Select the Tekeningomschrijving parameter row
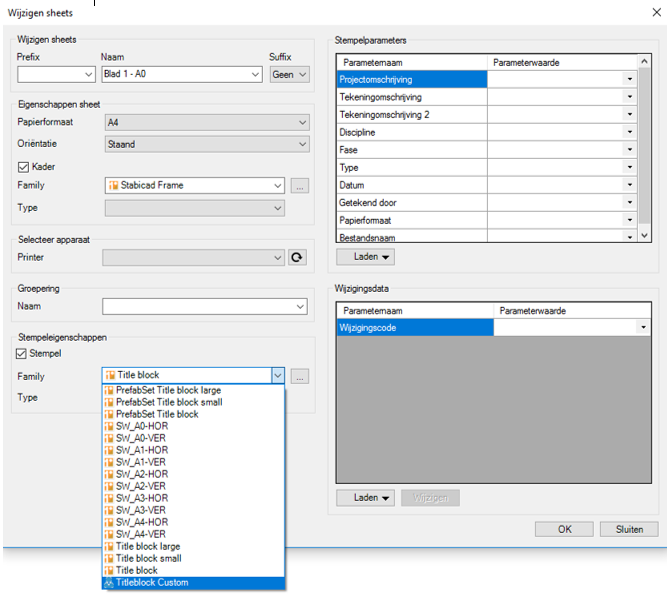Screen dimensions: 670x598 pyautogui.click(x=412, y=97)
